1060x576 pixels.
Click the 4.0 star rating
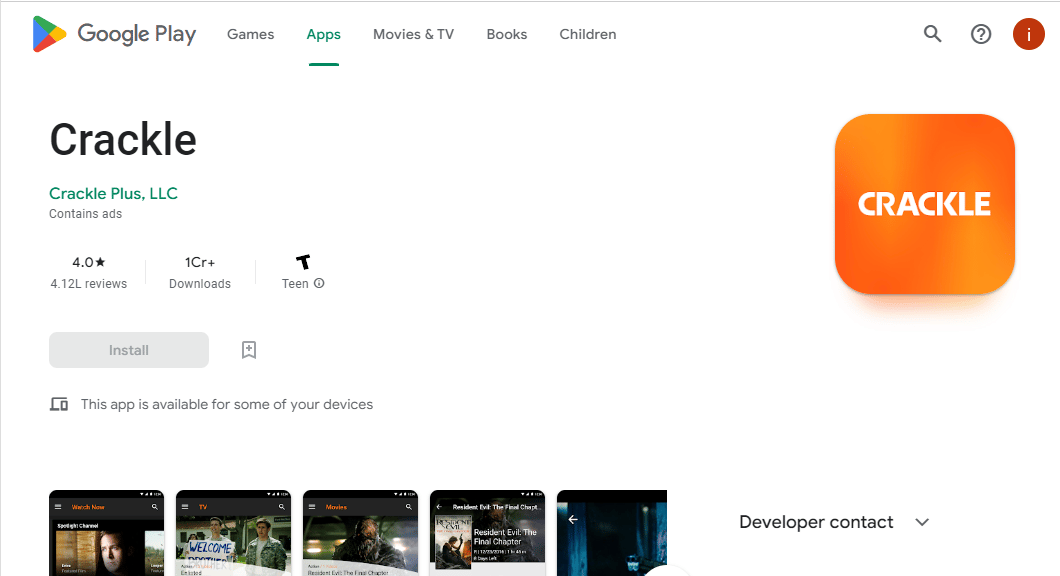tap(89, 262)
